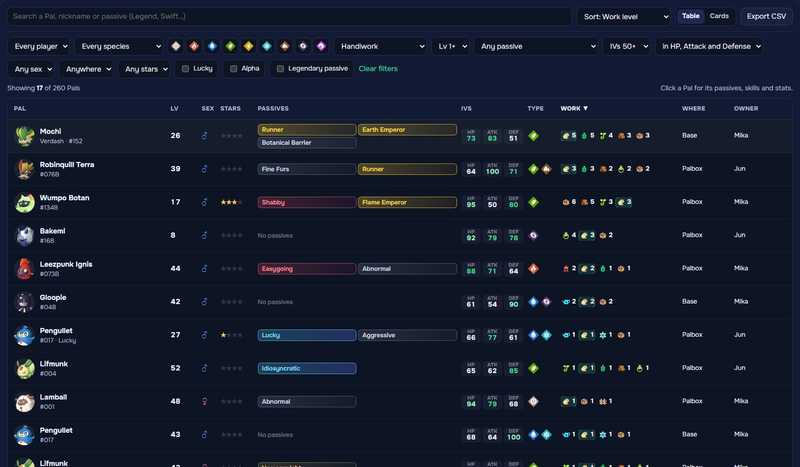800x467 pixels.
Task: Filter by Grass element icon
Action: [230, 46]
